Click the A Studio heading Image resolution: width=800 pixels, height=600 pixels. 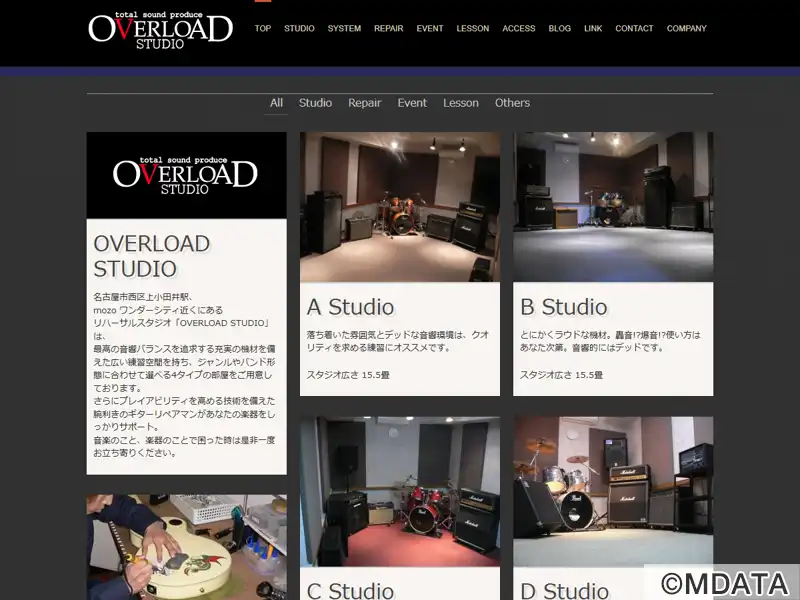[351, 307]
